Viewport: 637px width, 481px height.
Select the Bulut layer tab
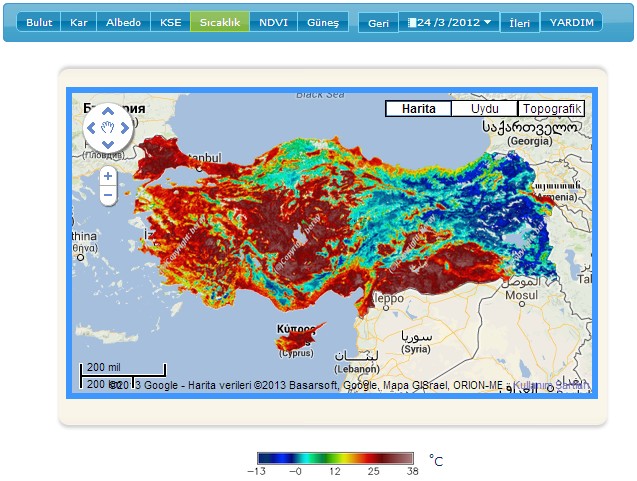pyautogui.click(x=39, y=22)
